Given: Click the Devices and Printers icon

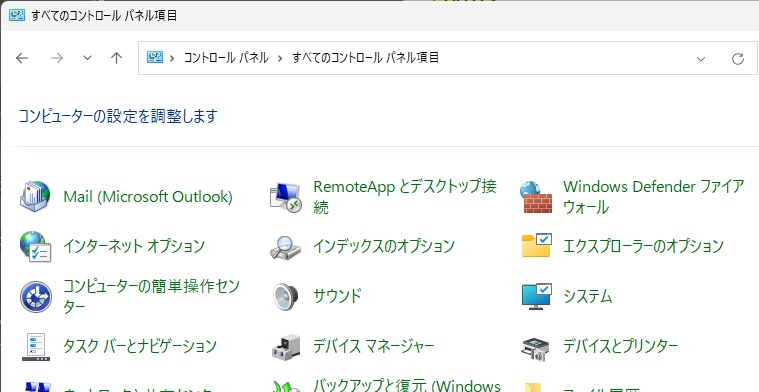Looking at the screenshot, I should point(535,349).
